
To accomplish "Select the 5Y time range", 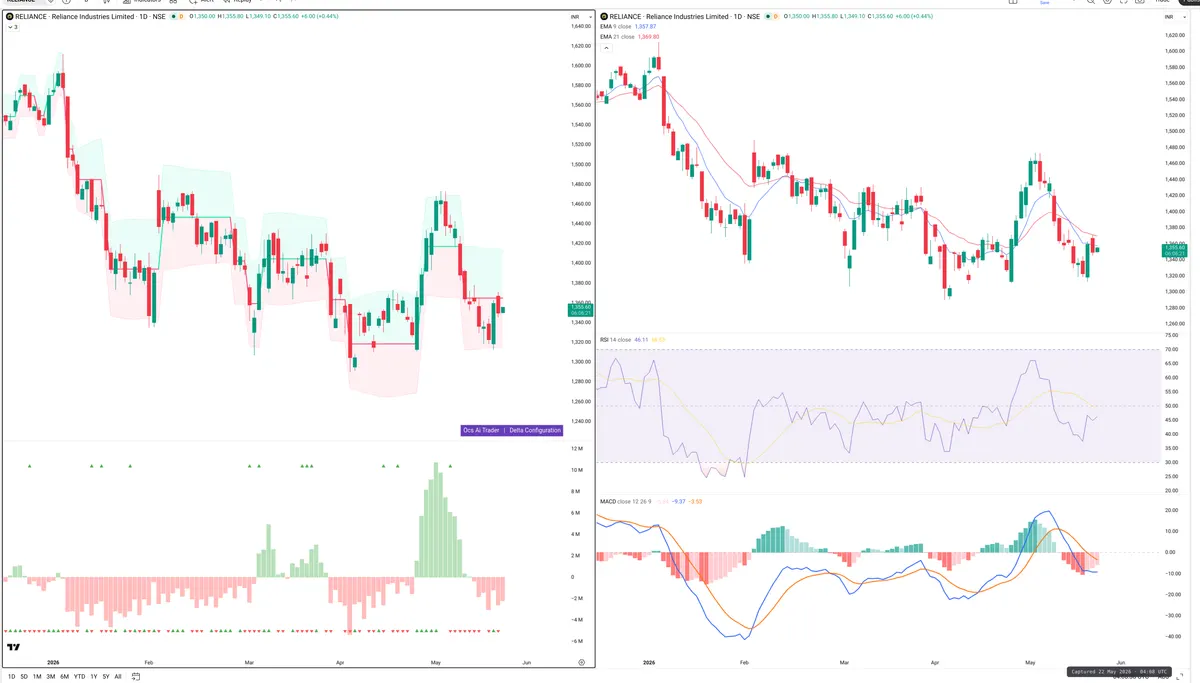I will click(106, 677).
